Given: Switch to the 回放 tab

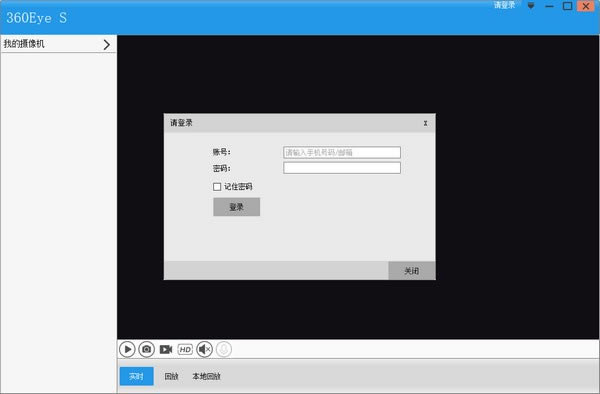Looking at the screenshot, I should tap(171, 376).
